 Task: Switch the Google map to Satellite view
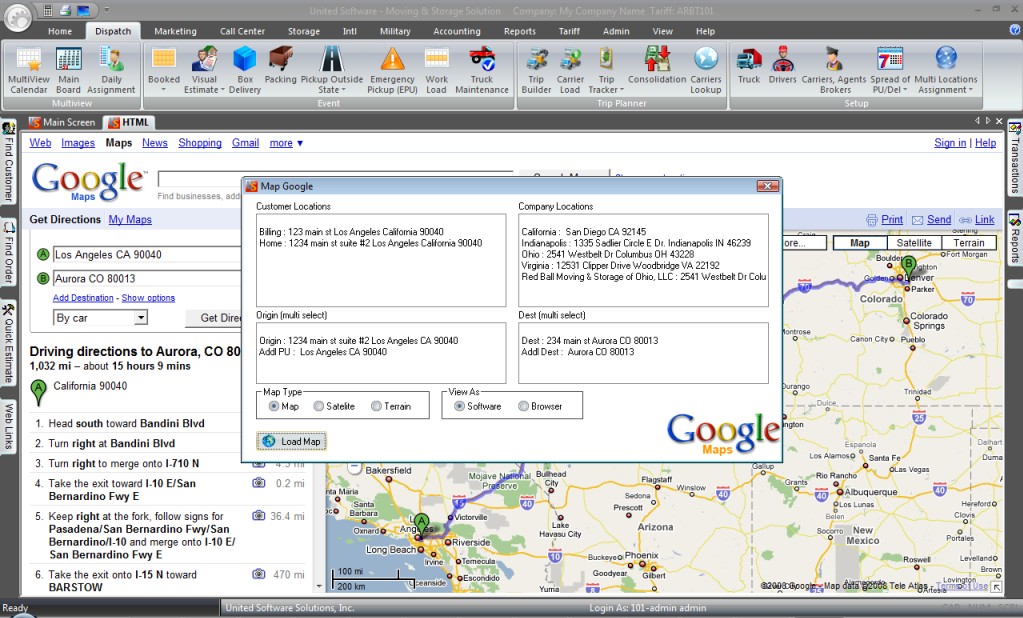(914, 243)
